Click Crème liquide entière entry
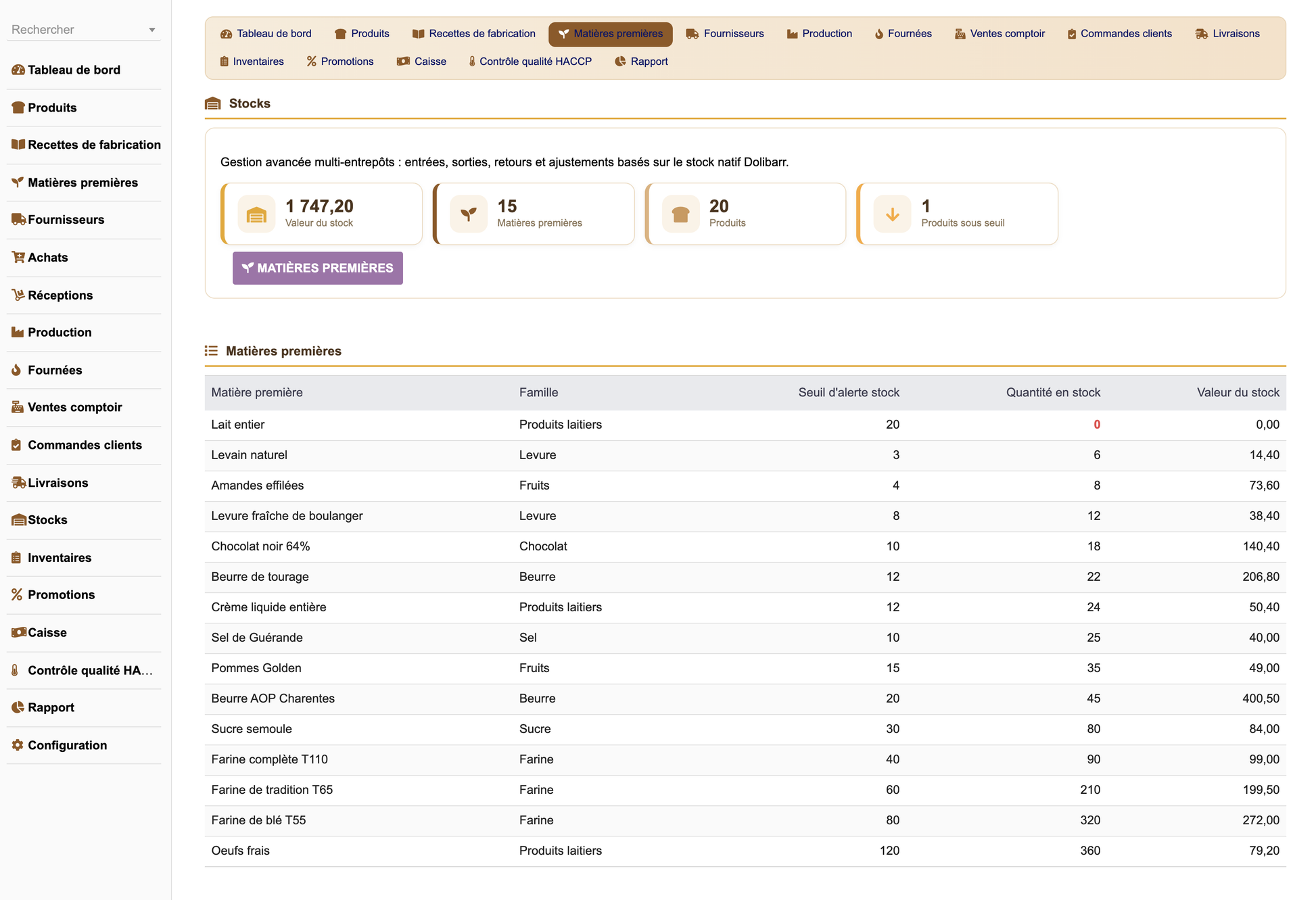This screenshot has width=1316, height=900. click(x=269, y=607)
